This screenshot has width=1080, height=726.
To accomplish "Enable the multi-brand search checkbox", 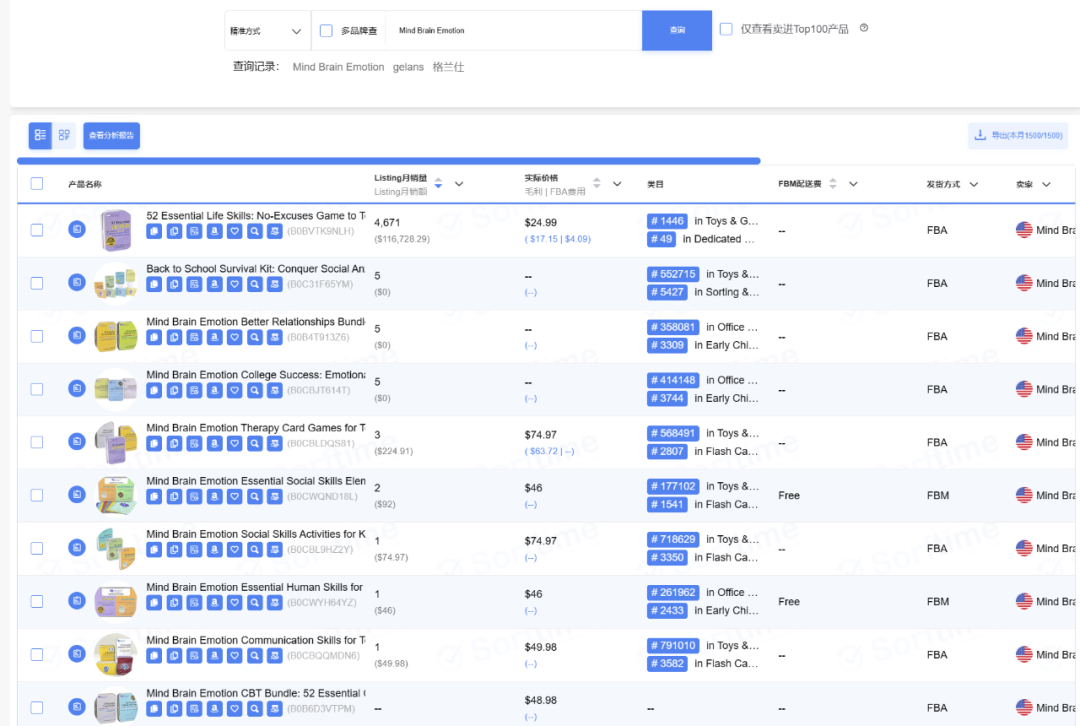I will click(x=326, y=30).
